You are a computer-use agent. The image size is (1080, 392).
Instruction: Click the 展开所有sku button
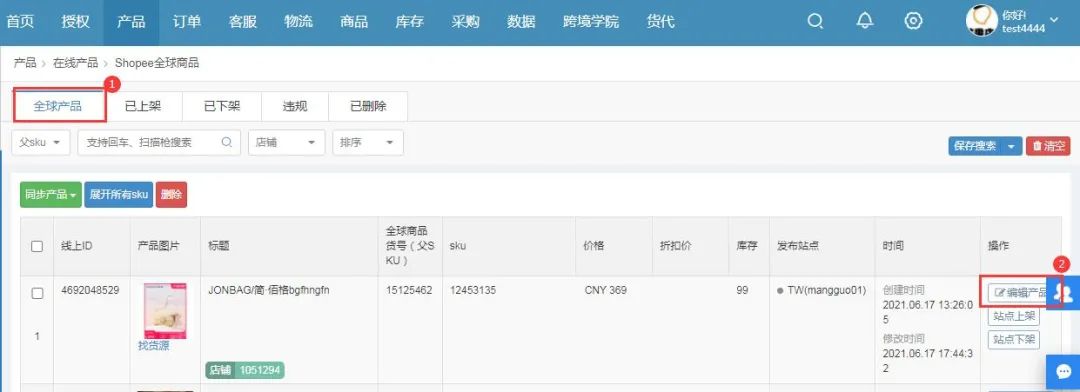[x=118, y=195]
